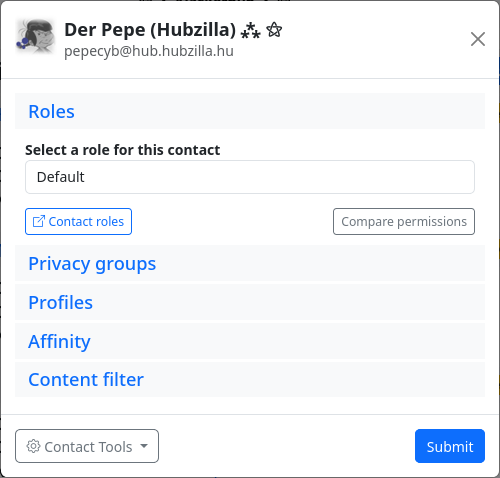Click the Compare permissions button
Image resolution: width=500 pixels, height=478 pixels.
coord(404,221)
